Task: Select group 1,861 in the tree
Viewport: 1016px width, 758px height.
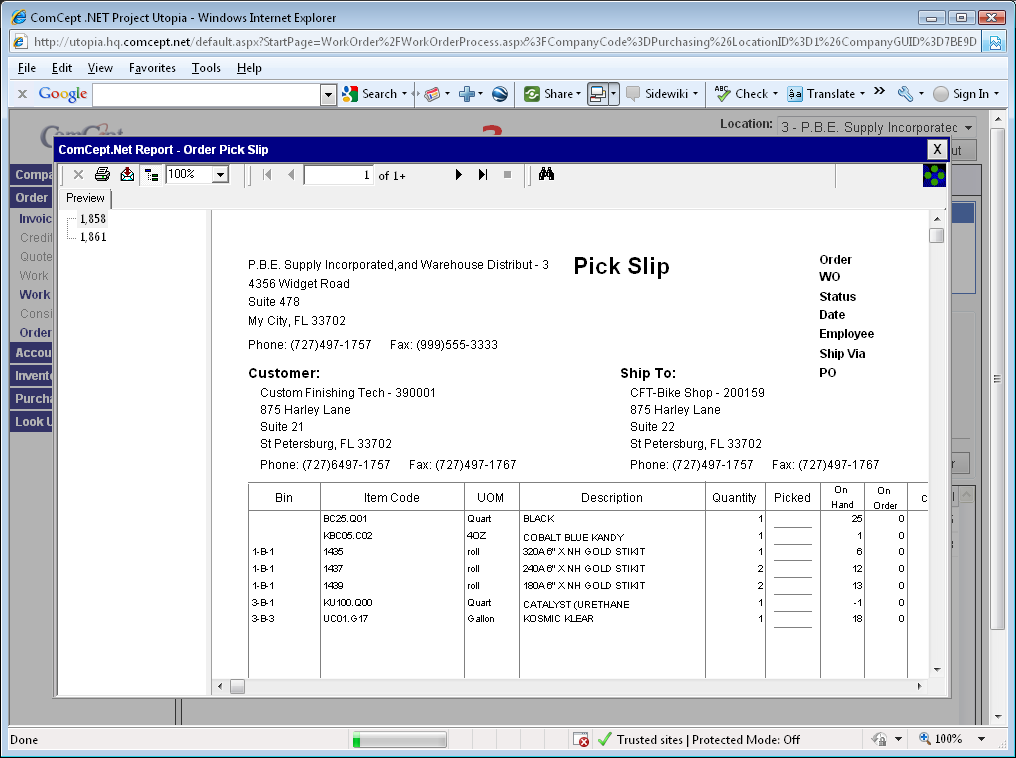Action: pyautogui.click(x=93, y=237)
